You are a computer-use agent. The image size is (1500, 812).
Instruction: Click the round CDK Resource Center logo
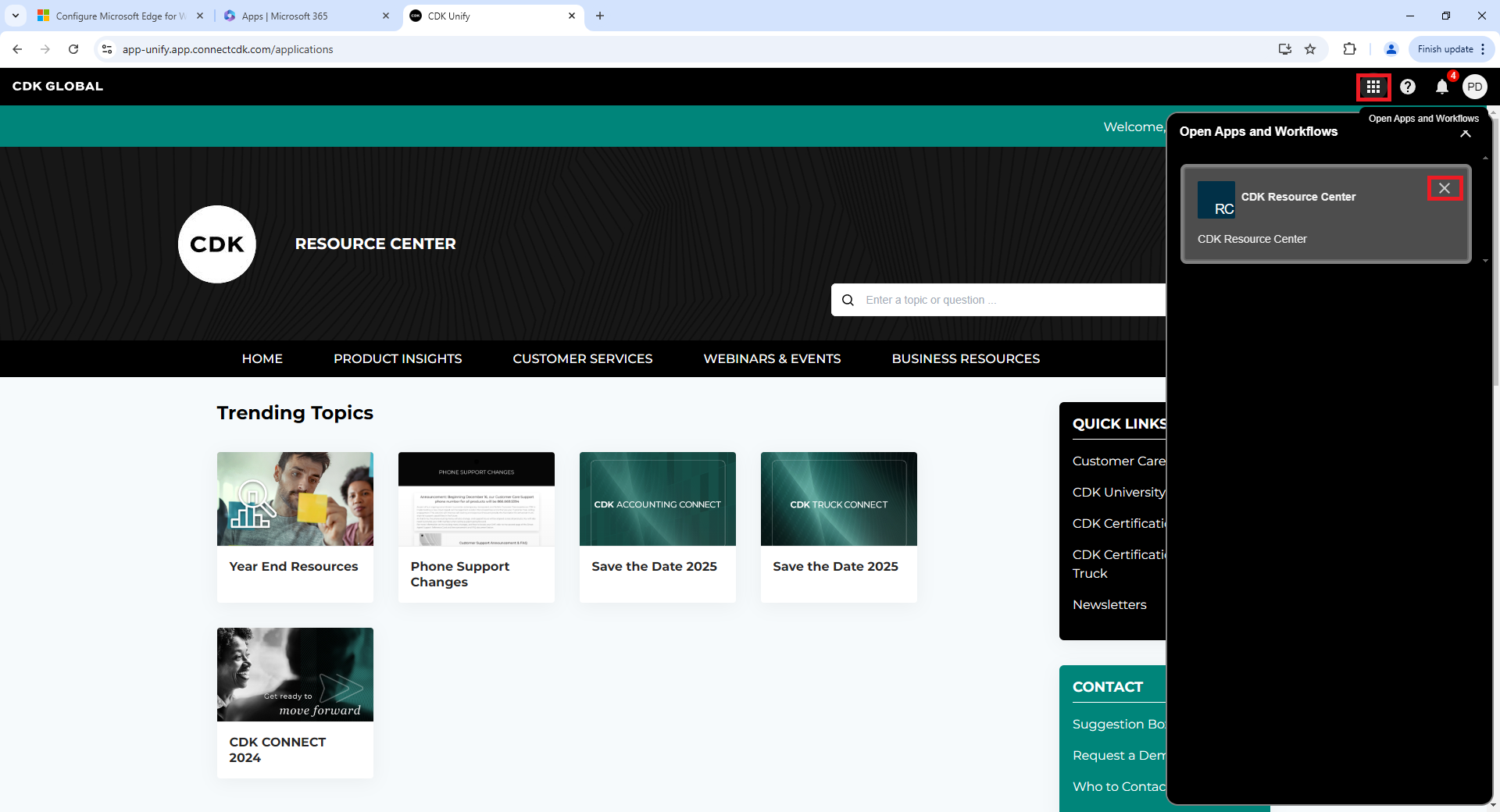[217, 244]
